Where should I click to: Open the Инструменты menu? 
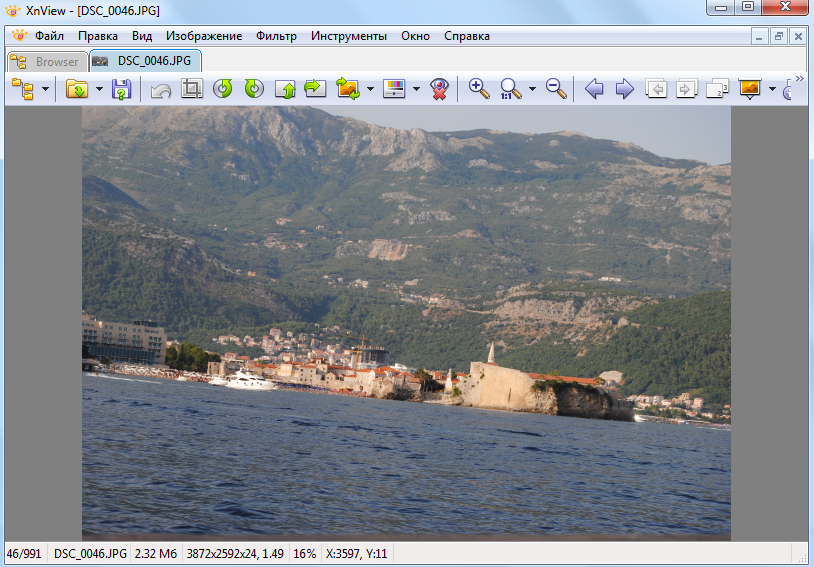click(349, 36)
